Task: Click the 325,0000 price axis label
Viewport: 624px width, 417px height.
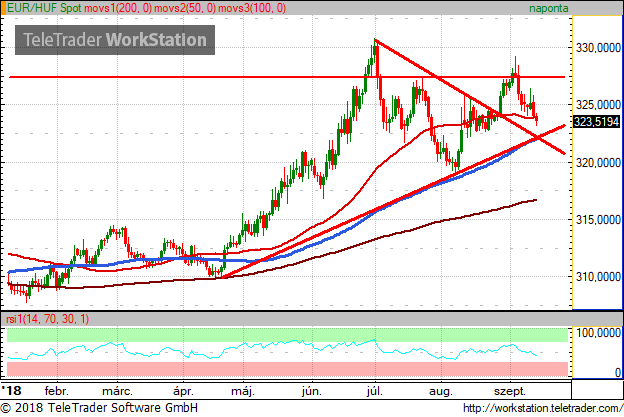Action: tap(598, 105)
